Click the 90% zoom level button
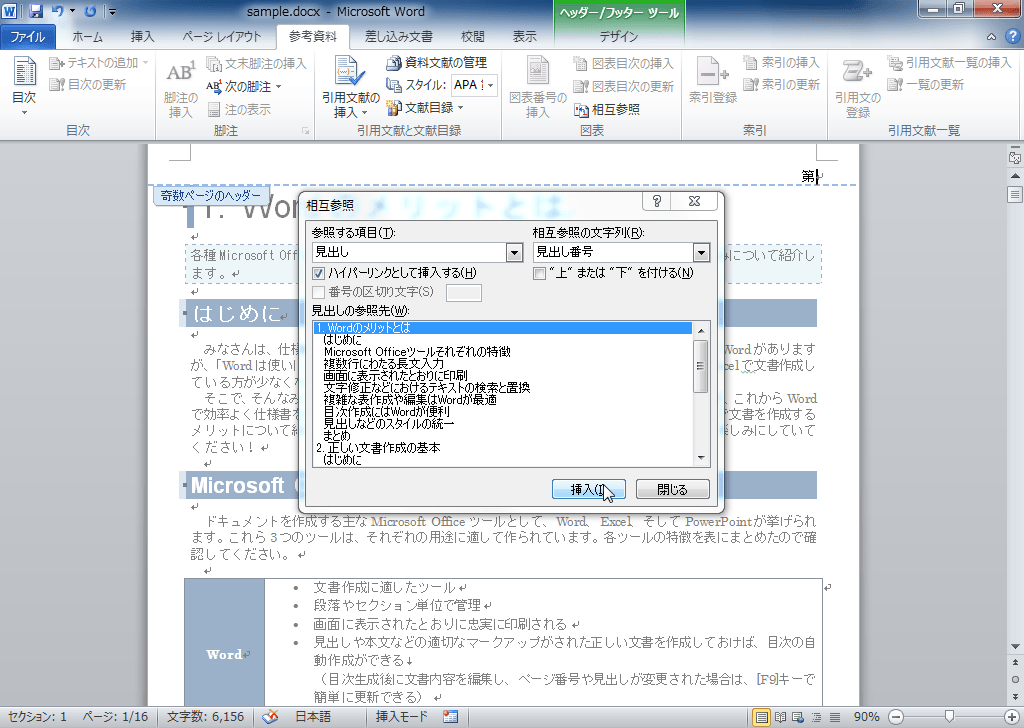 click(867, 717)
